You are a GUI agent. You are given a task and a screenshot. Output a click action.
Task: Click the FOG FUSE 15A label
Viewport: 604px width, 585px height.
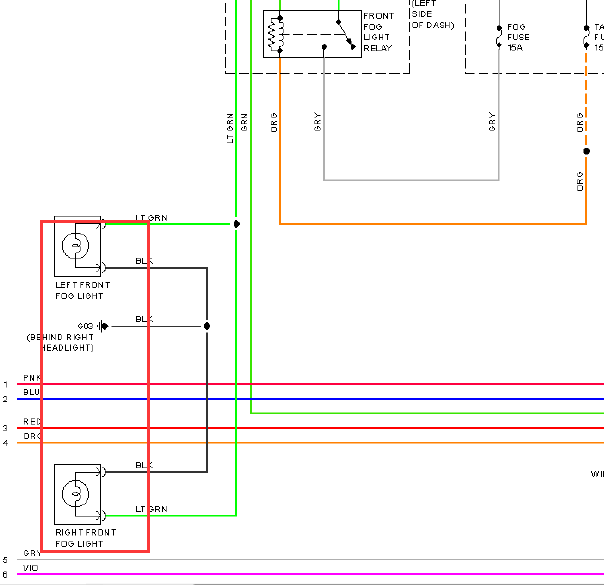[518, 37]
